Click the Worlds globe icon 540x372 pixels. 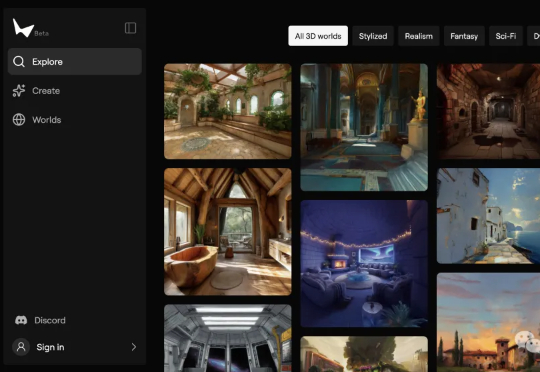19,120
